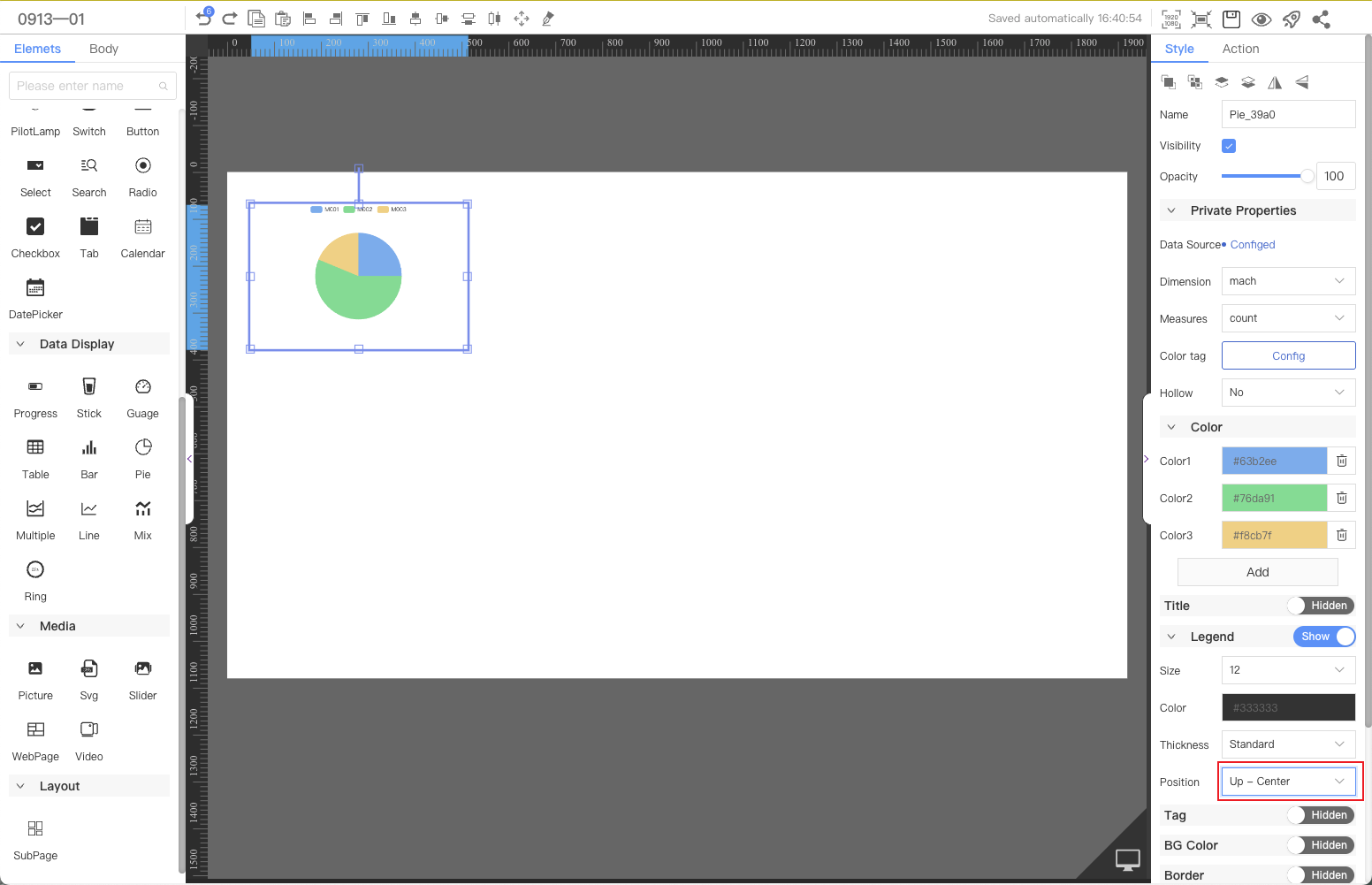The image size is (1372, 885).
Task: Open the legend Position dropdown
Action: coord(1288,782)
